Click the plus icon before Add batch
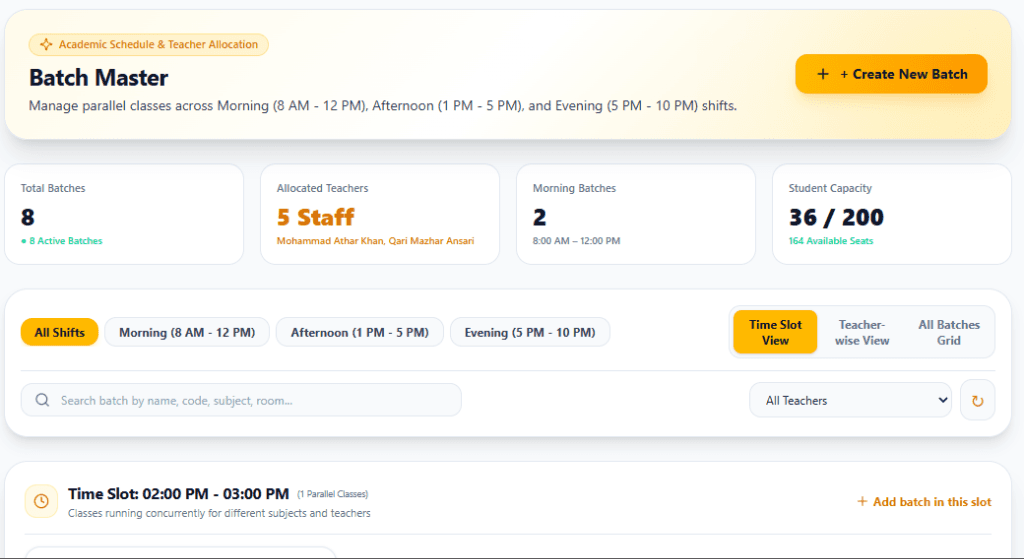The width and height of the screenshot is (1024, 559). coord(862,502)
